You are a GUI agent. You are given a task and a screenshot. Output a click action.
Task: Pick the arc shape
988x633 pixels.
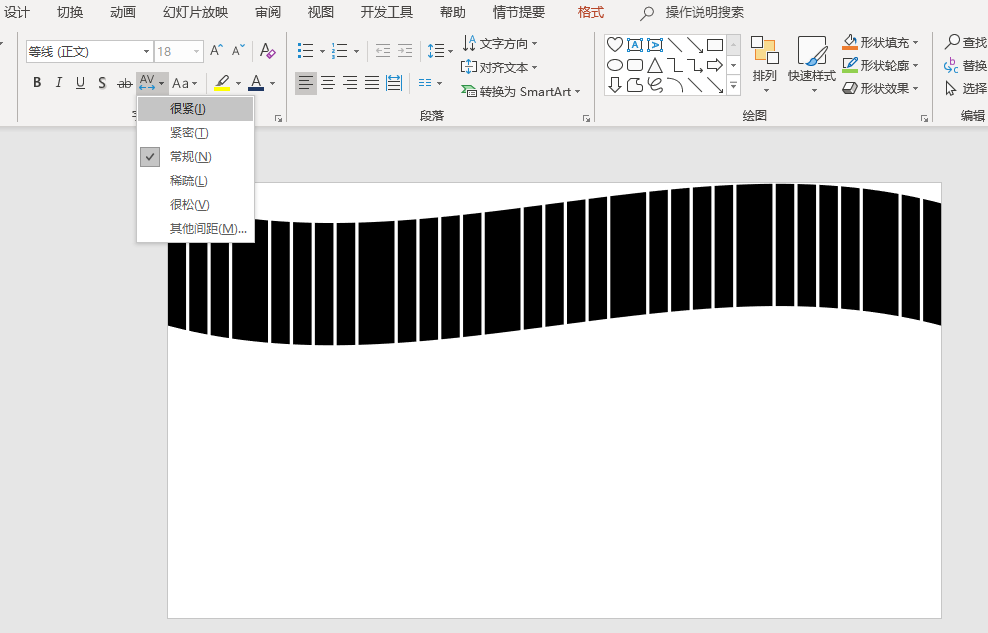click(675, 85)
